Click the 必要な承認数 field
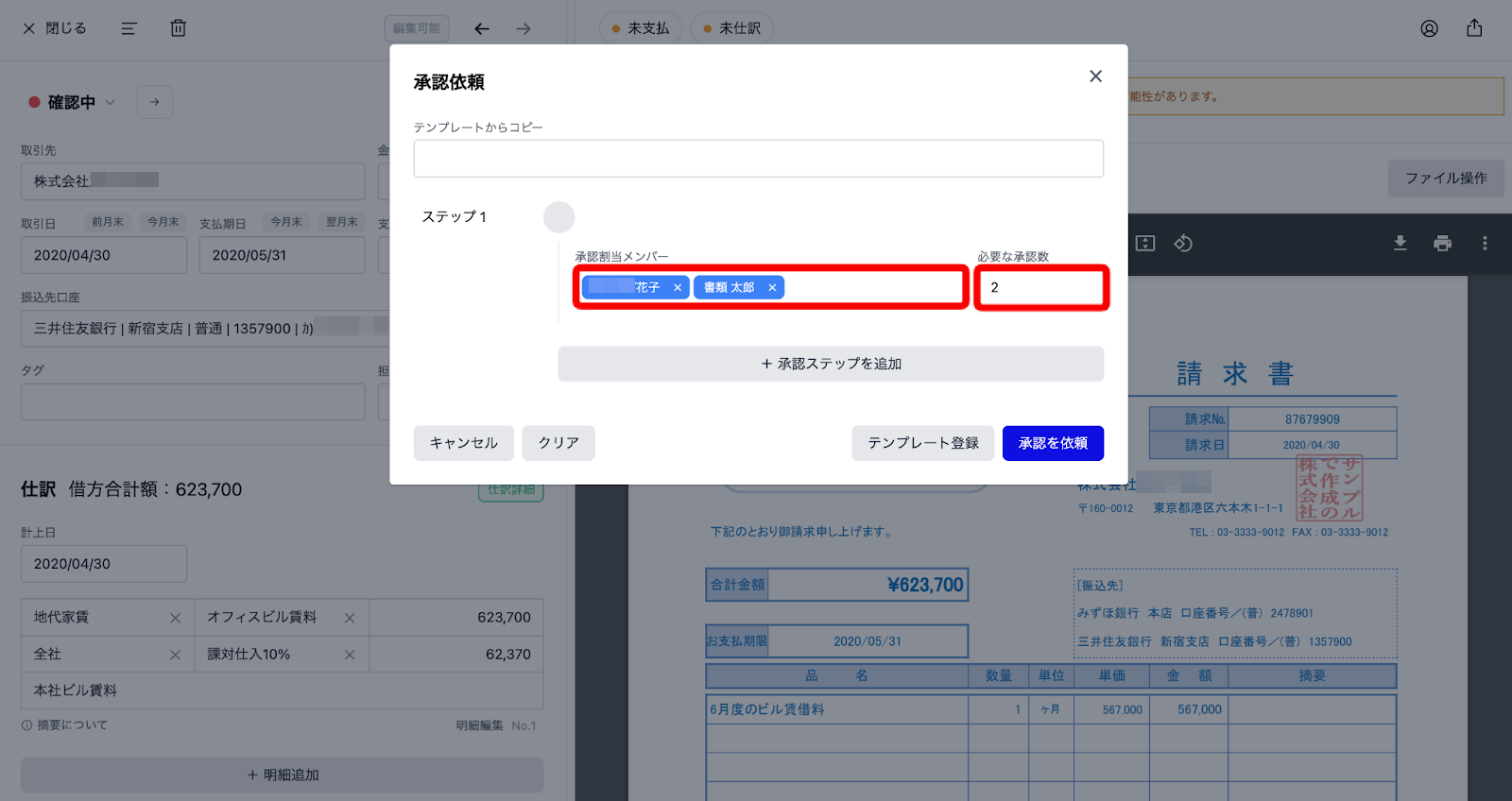This screenshot has width=1512, height=801. 1041,287
